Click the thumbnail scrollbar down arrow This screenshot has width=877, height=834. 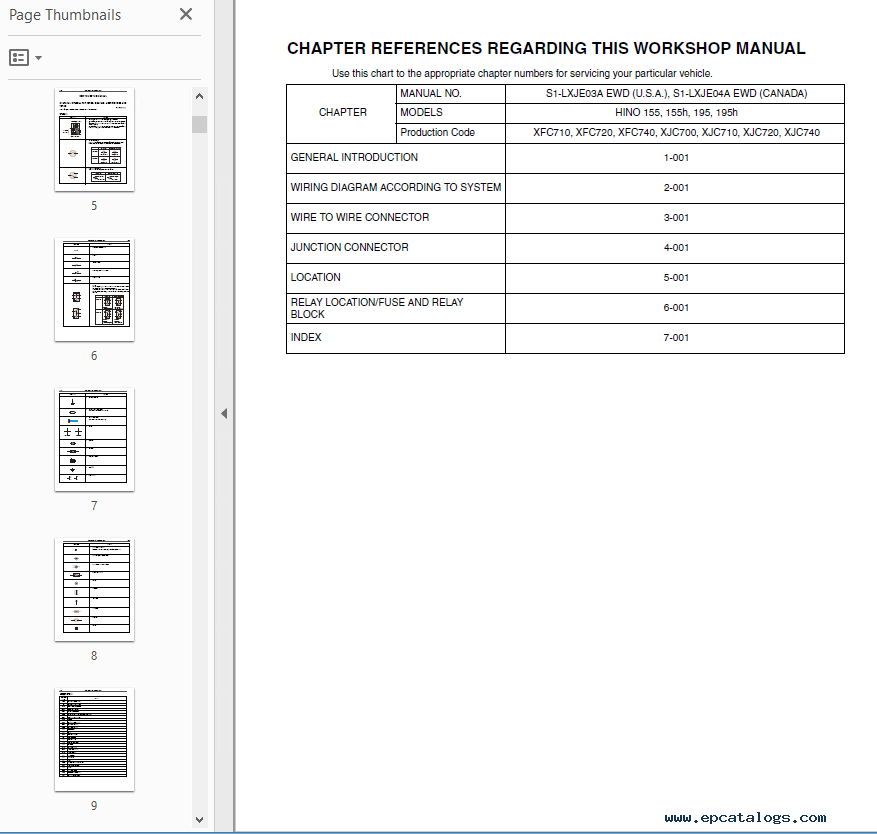pos(199,820)
